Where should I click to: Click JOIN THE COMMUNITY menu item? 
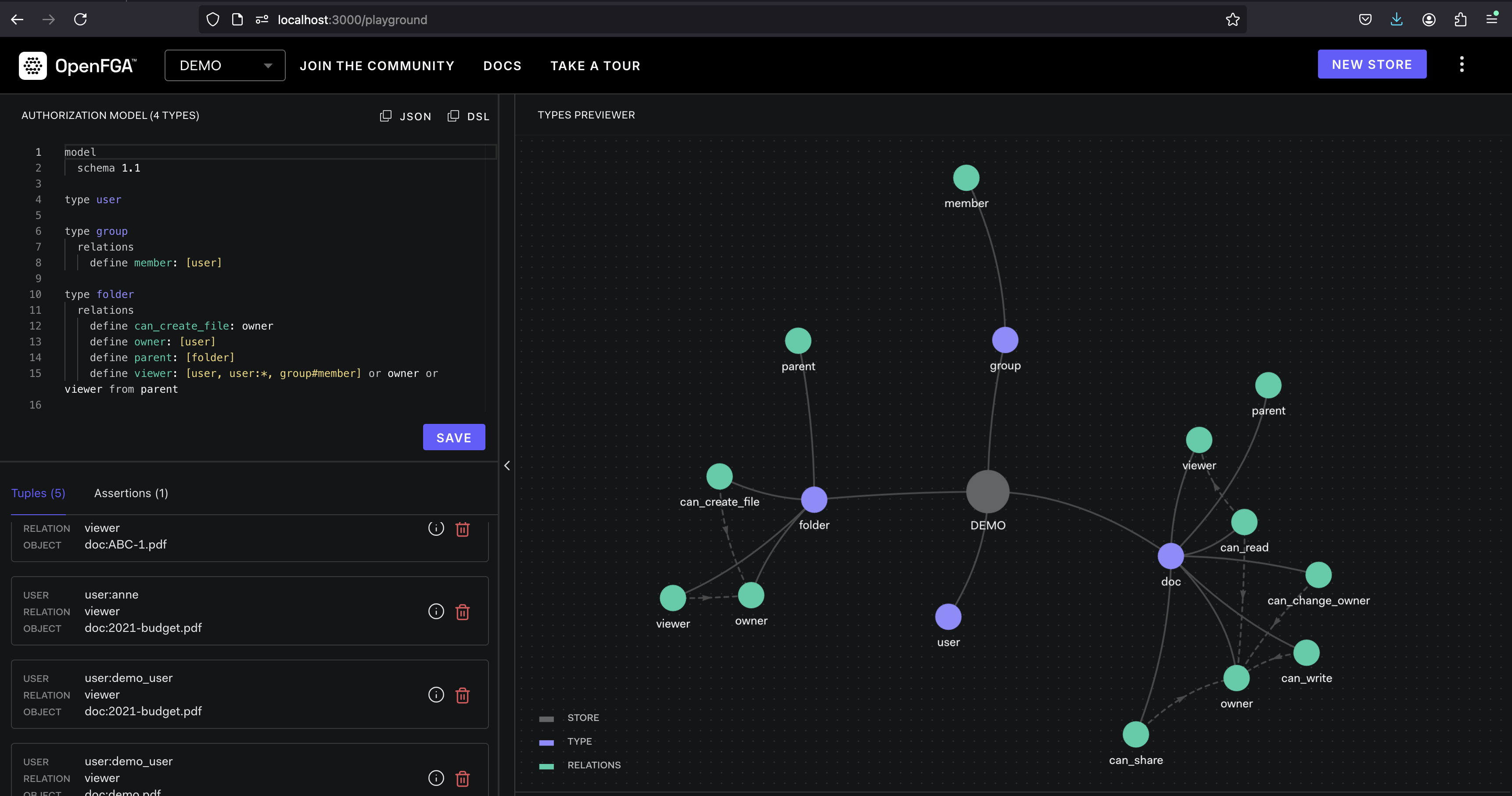coord(377,65)
